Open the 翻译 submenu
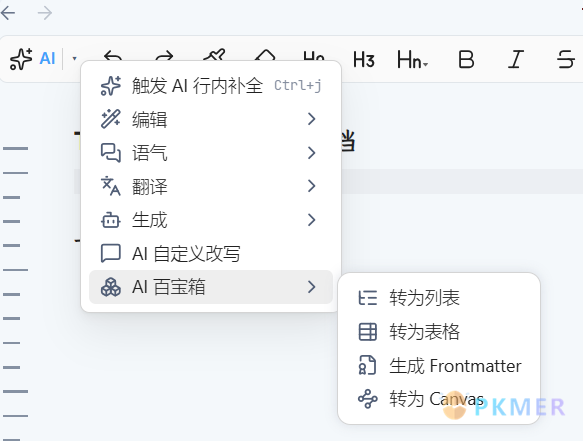 pyautogui.click(x=211, y=186)
